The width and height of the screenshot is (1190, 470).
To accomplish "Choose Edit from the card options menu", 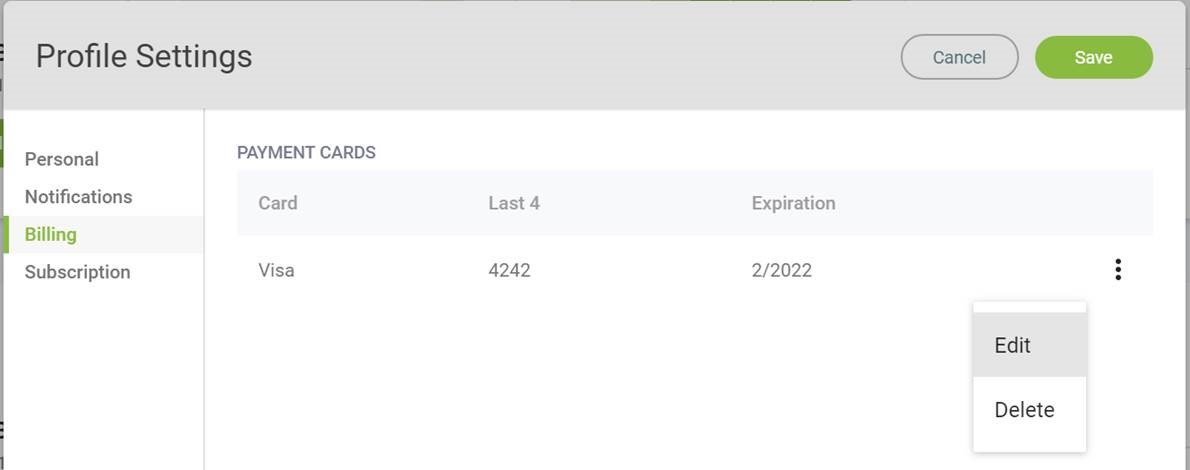I will (1029, 345).
